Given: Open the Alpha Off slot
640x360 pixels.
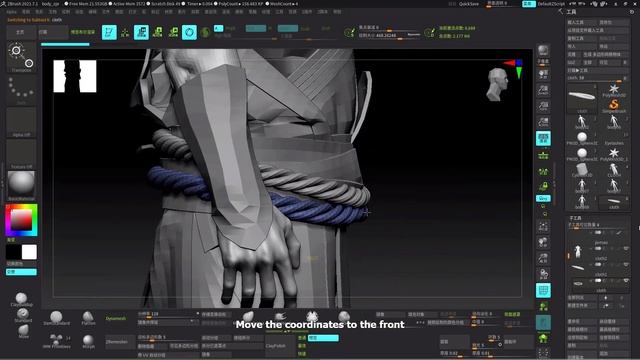Looking at the screenshot, I should coord(21,122).
